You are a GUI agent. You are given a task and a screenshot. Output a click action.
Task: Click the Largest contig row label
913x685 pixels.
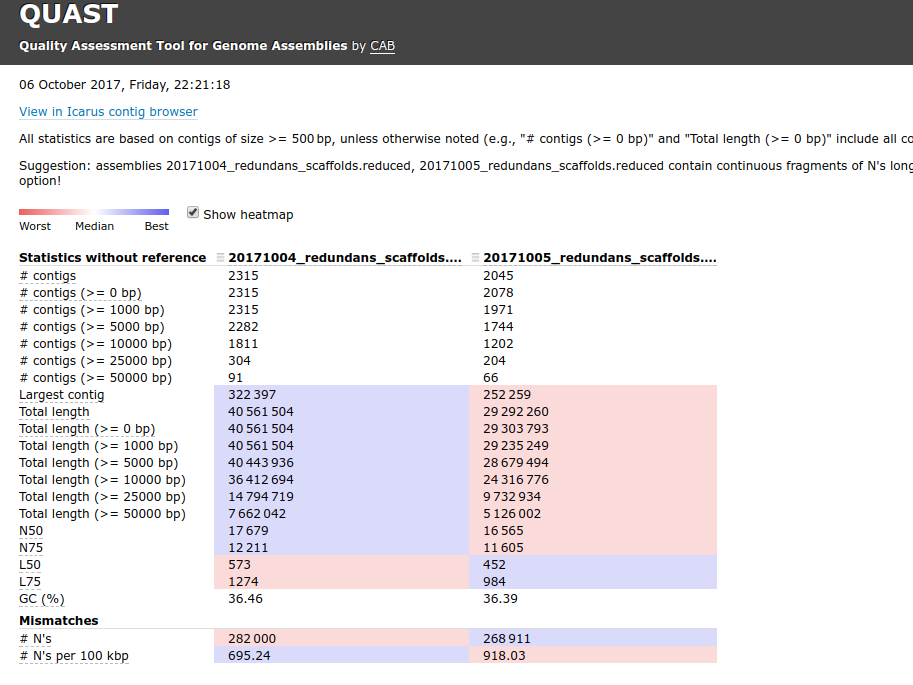[61, 395]
